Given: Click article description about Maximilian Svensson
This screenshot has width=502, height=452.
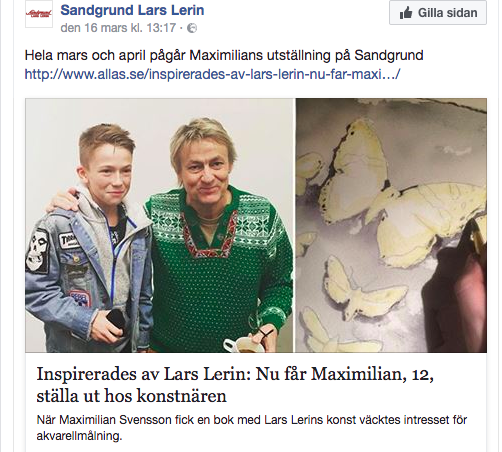Looking at the screenshot, I should click(252, 428).
